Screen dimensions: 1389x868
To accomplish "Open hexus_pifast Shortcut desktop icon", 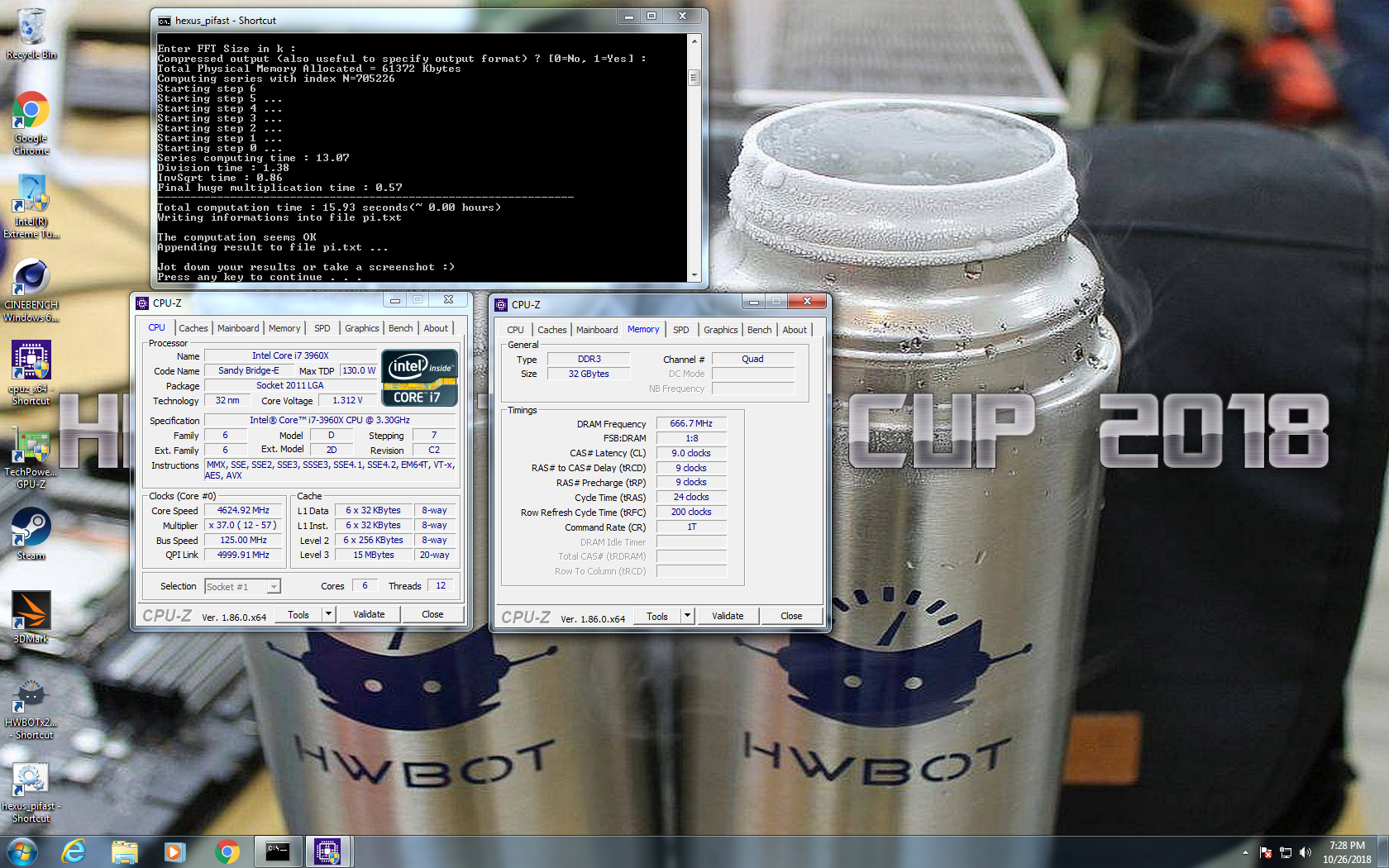I will tap(31, 792).
